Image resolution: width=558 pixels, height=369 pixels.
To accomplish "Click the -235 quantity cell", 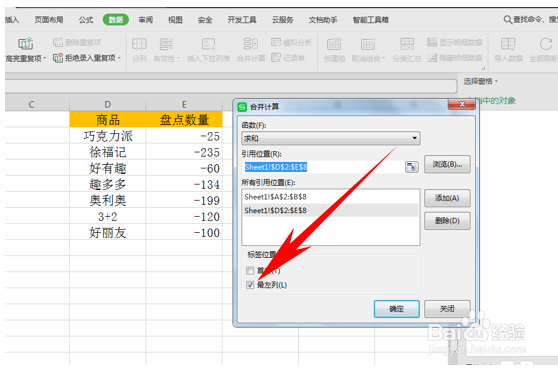I will (184, 152).
